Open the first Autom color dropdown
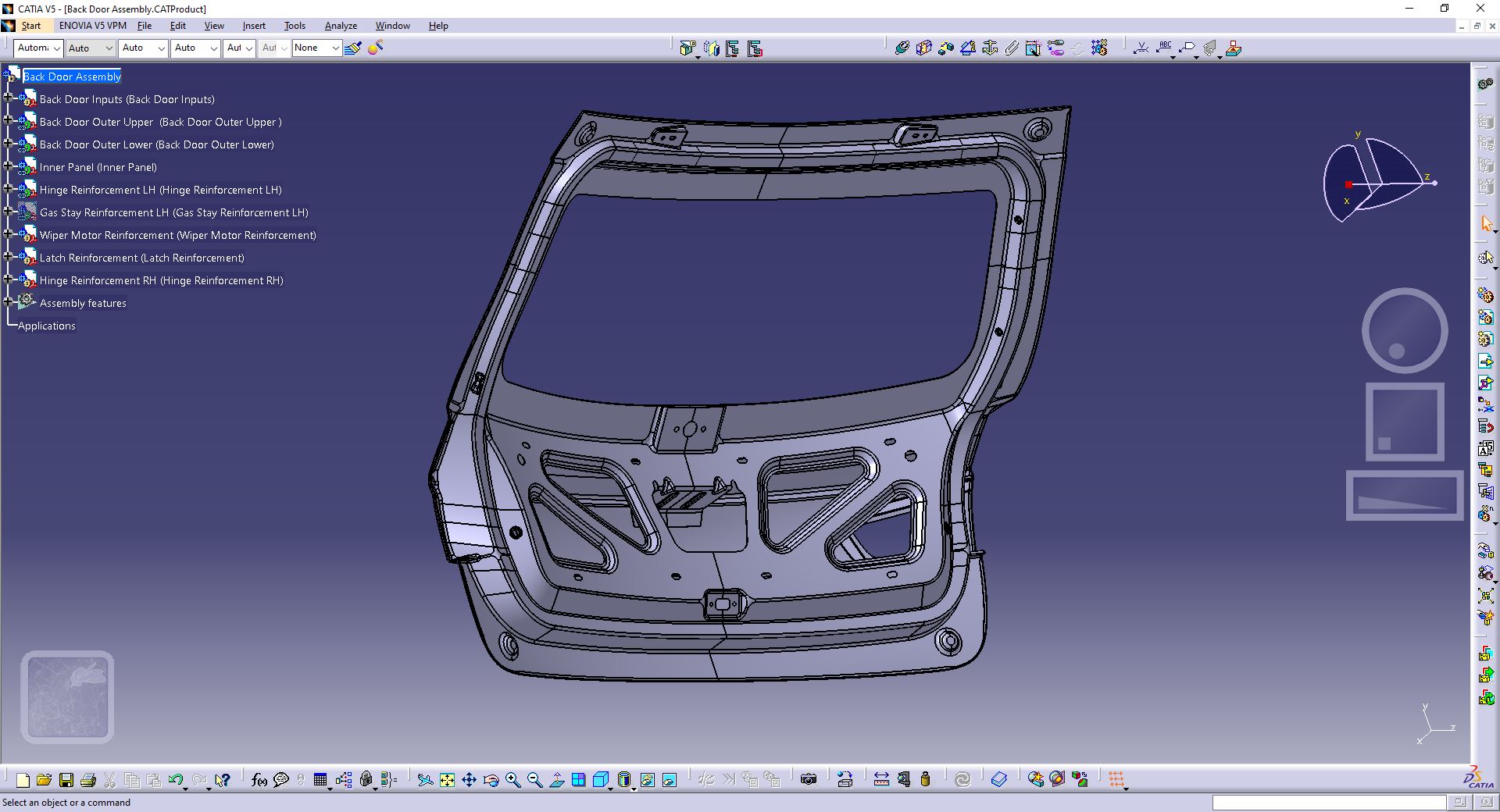The width and height of the screenshot is (1500, 812). [38, 48]
